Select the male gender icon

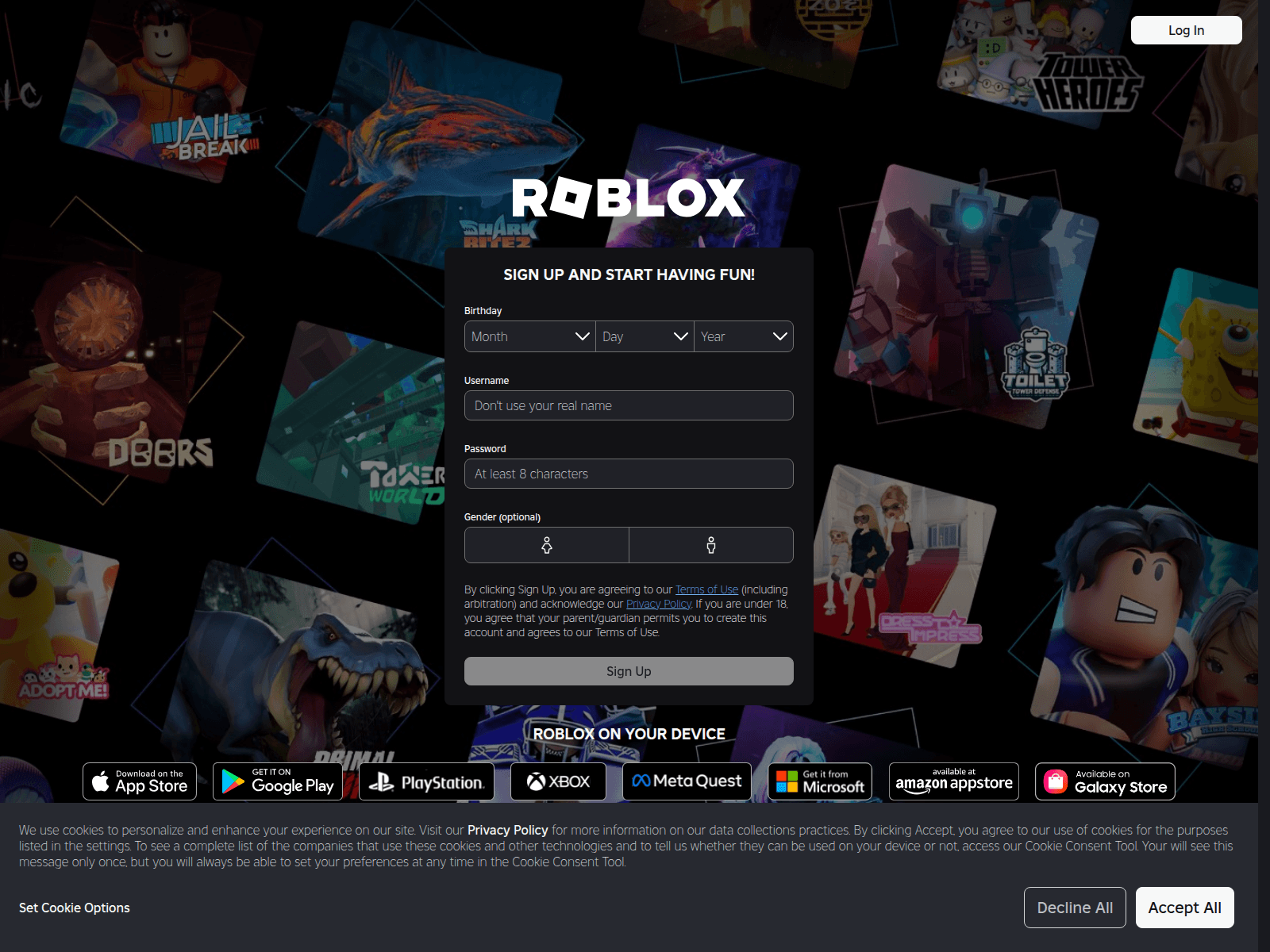pos(711,545)
